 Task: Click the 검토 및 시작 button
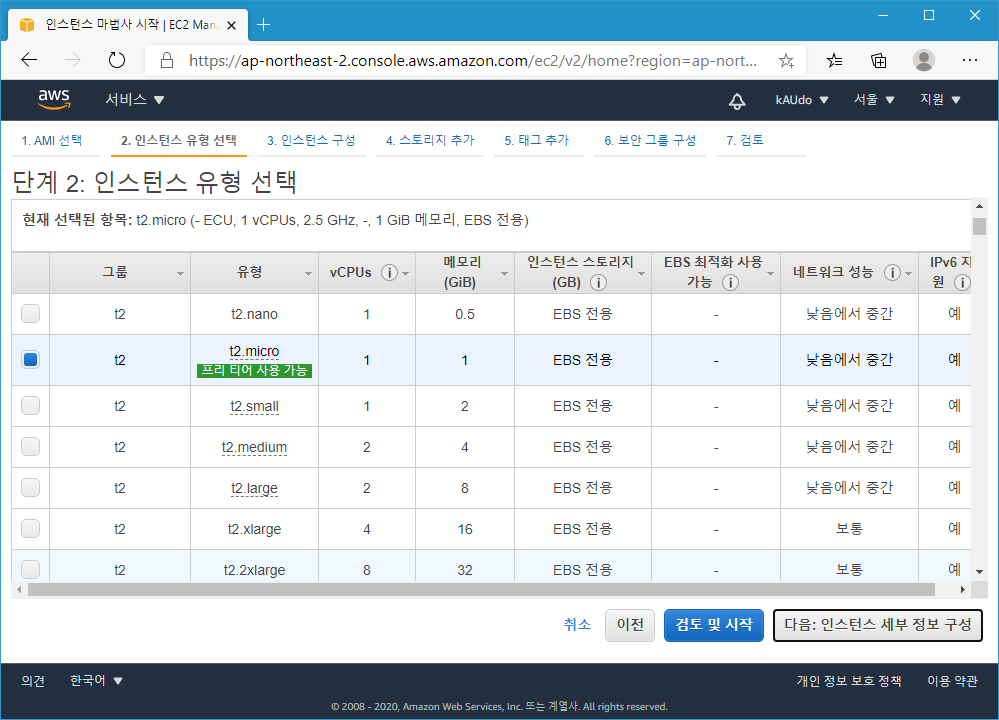(714, 625)
